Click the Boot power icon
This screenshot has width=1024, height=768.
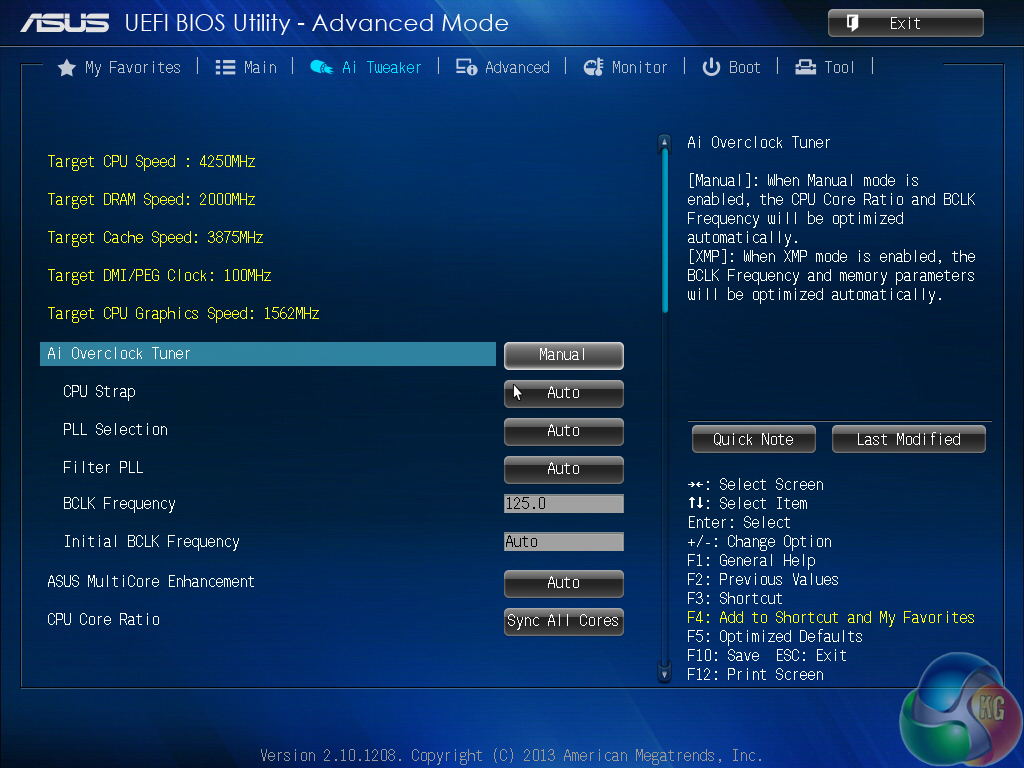711,67
